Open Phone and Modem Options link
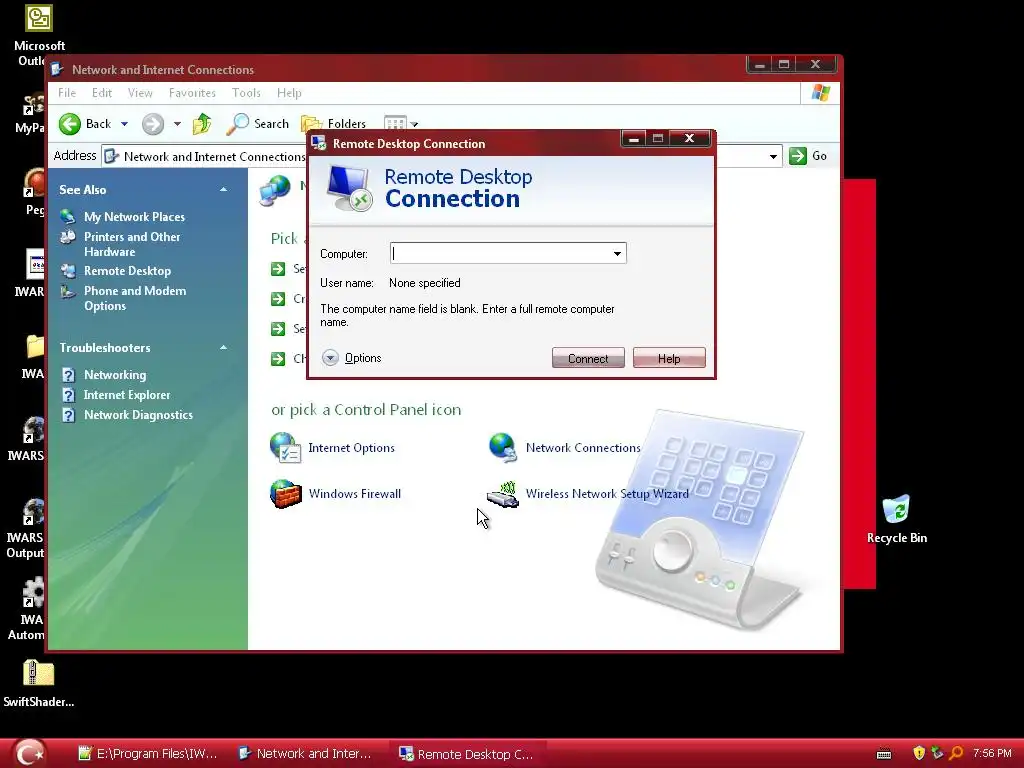The image size is (1024, 768). (135, 298)
